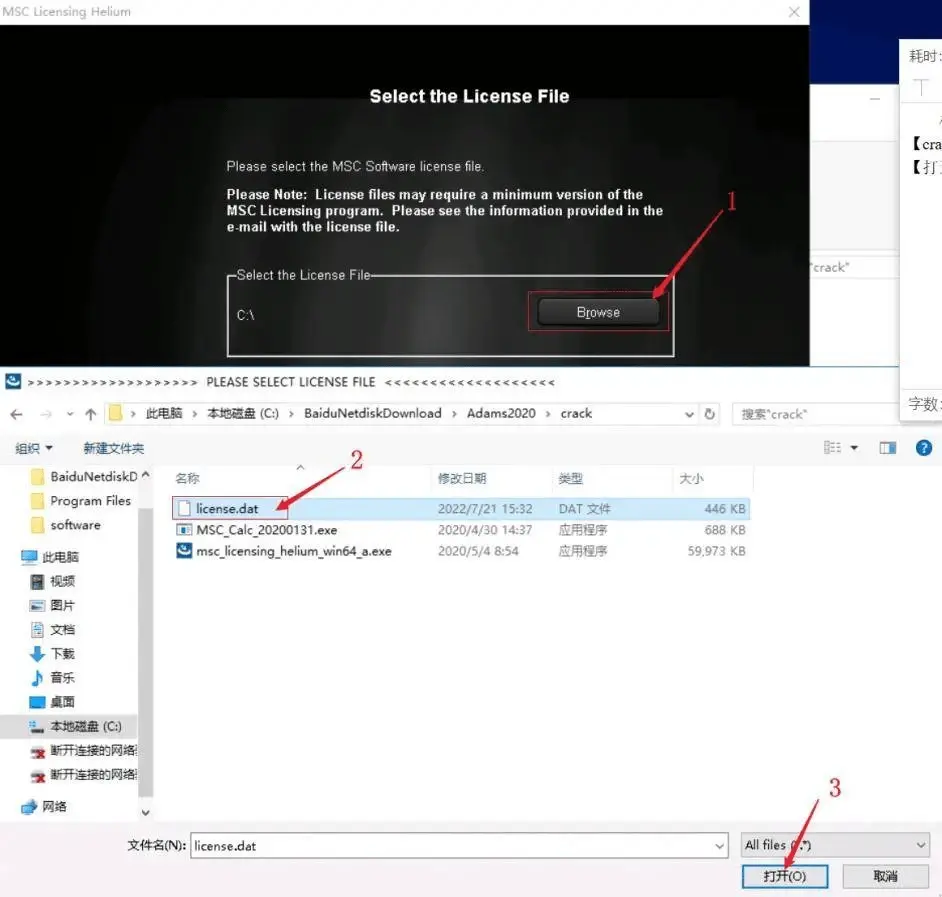Change the file view layout icon
Screen dimensions: 942x897
832,448
